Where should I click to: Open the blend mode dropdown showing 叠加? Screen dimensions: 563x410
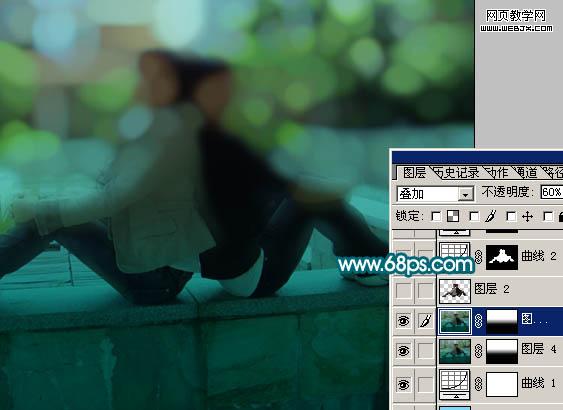click(x=436, y=194)
